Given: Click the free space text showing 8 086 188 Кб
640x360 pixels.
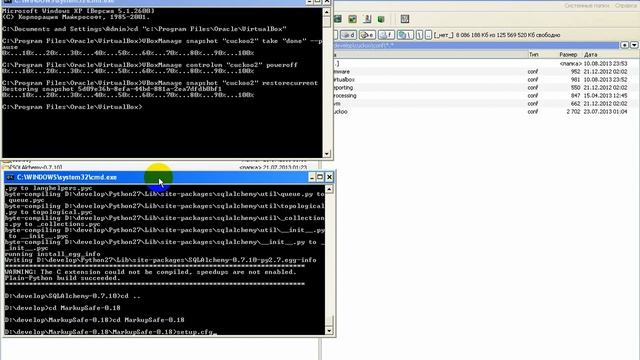Looking at the screenshot, I should coord(508,35).
